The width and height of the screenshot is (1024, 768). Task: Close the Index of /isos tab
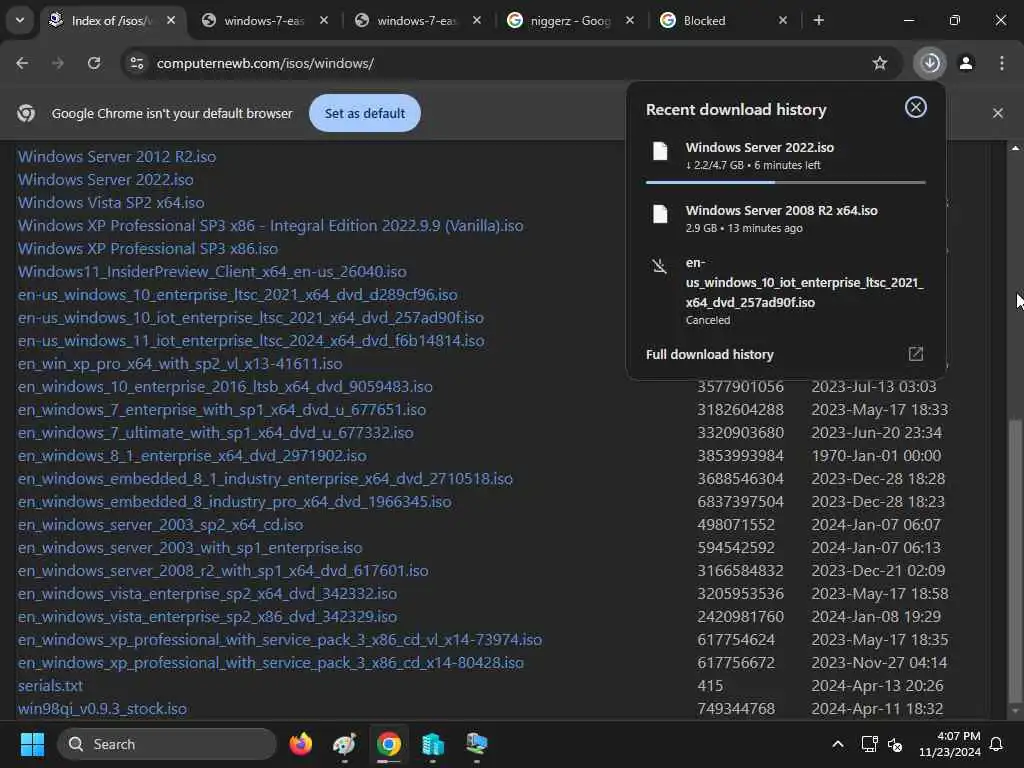click(170, 20)
